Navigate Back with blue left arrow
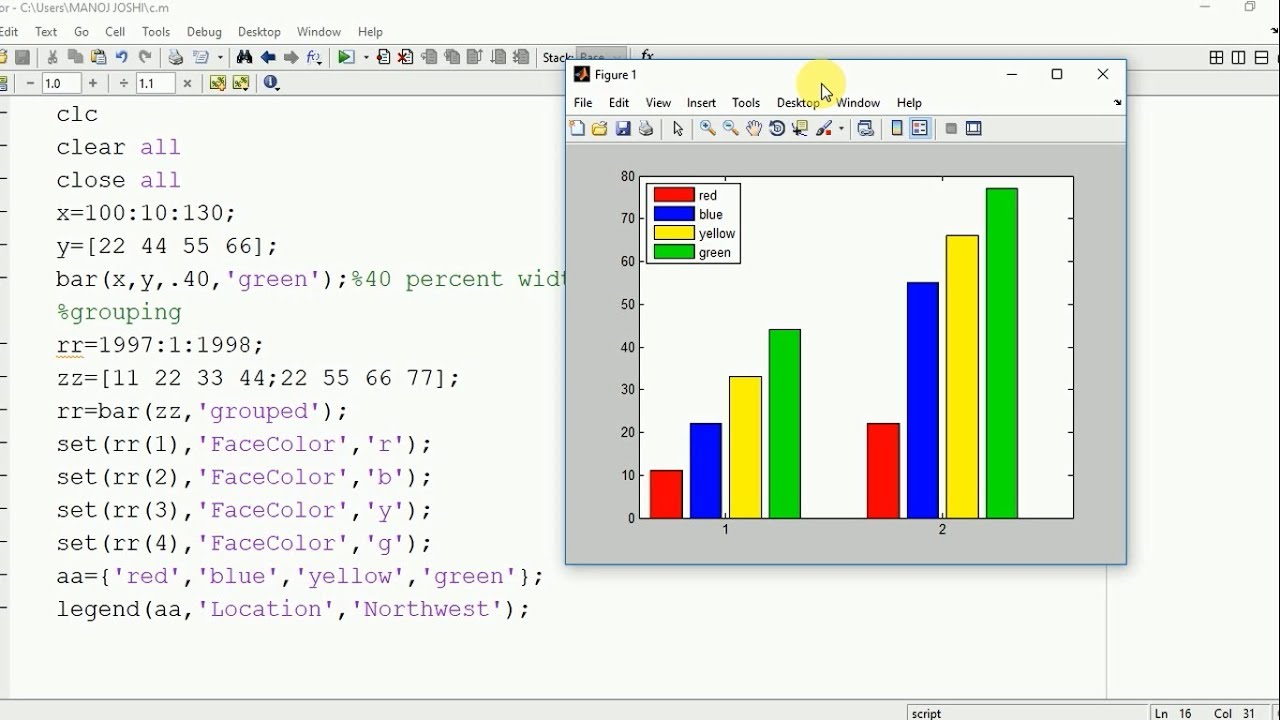The width and height of the screenshot is (1280, 720). pyautogui.click(x=268, y=58)
